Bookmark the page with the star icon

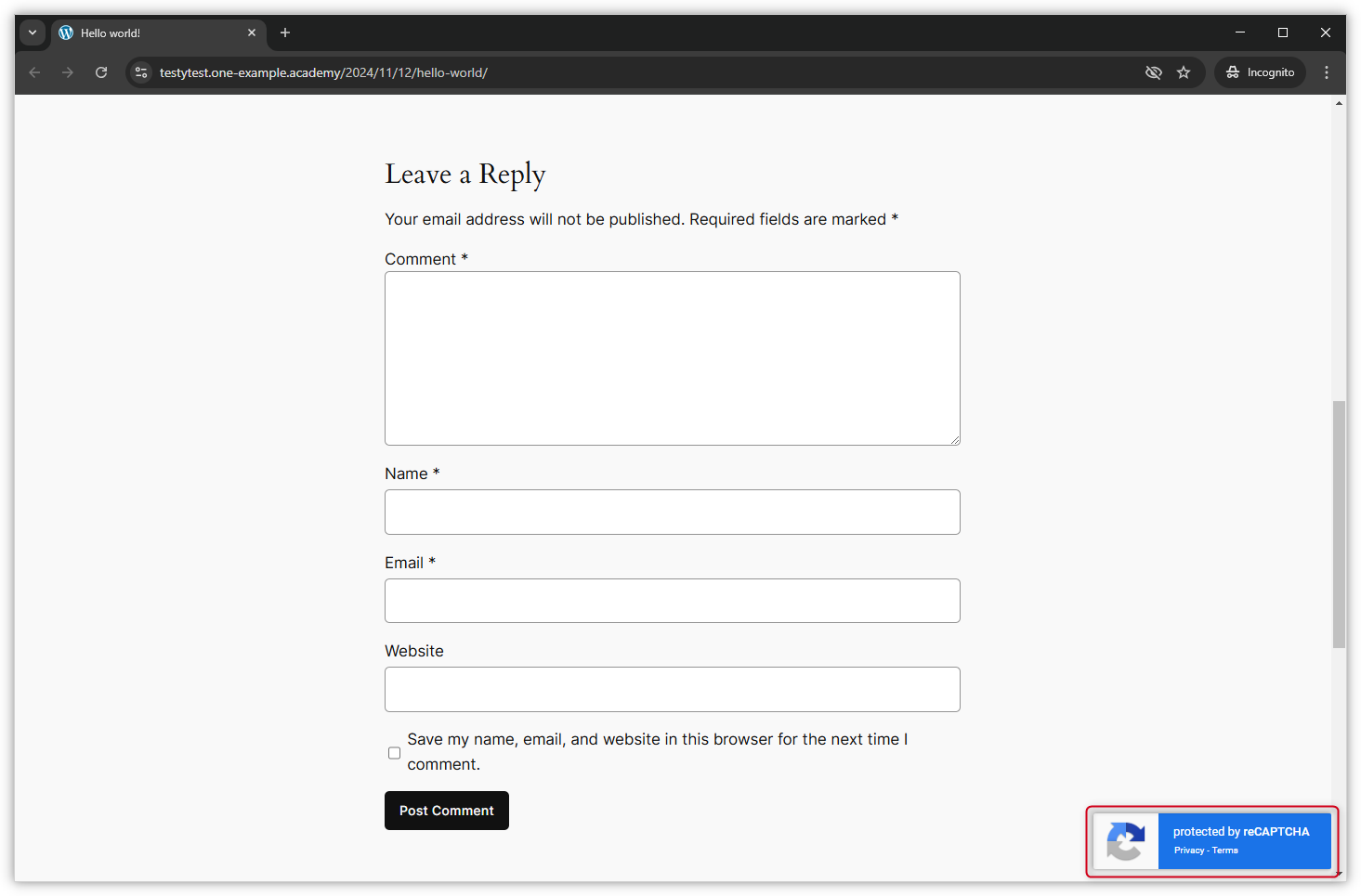point(1184,71)
